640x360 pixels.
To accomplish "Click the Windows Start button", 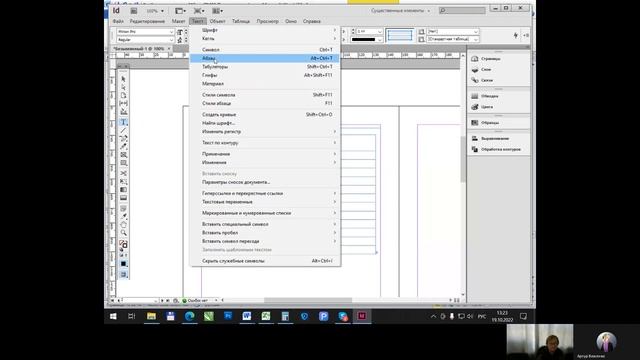I will (x=113, y=316).
